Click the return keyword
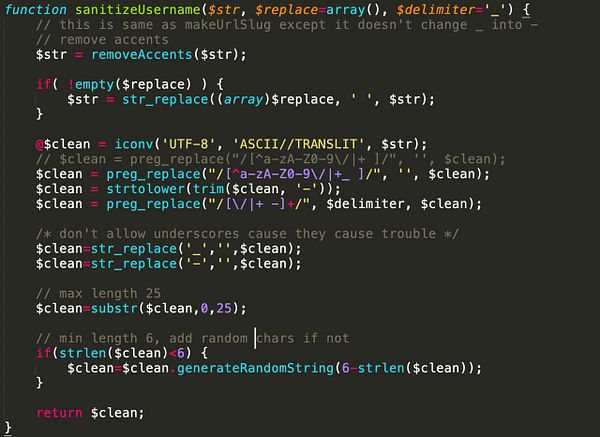 point(59,413)
